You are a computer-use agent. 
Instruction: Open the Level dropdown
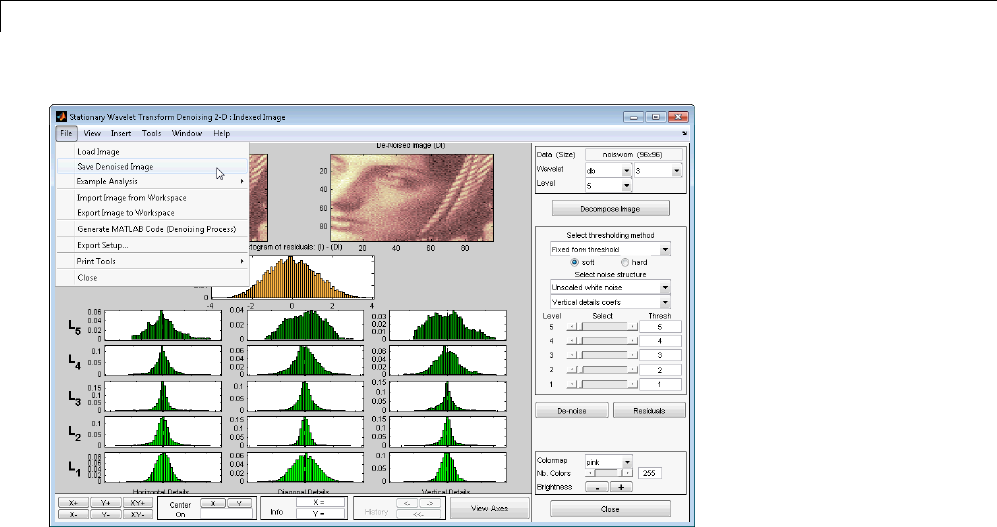(607, 185)
